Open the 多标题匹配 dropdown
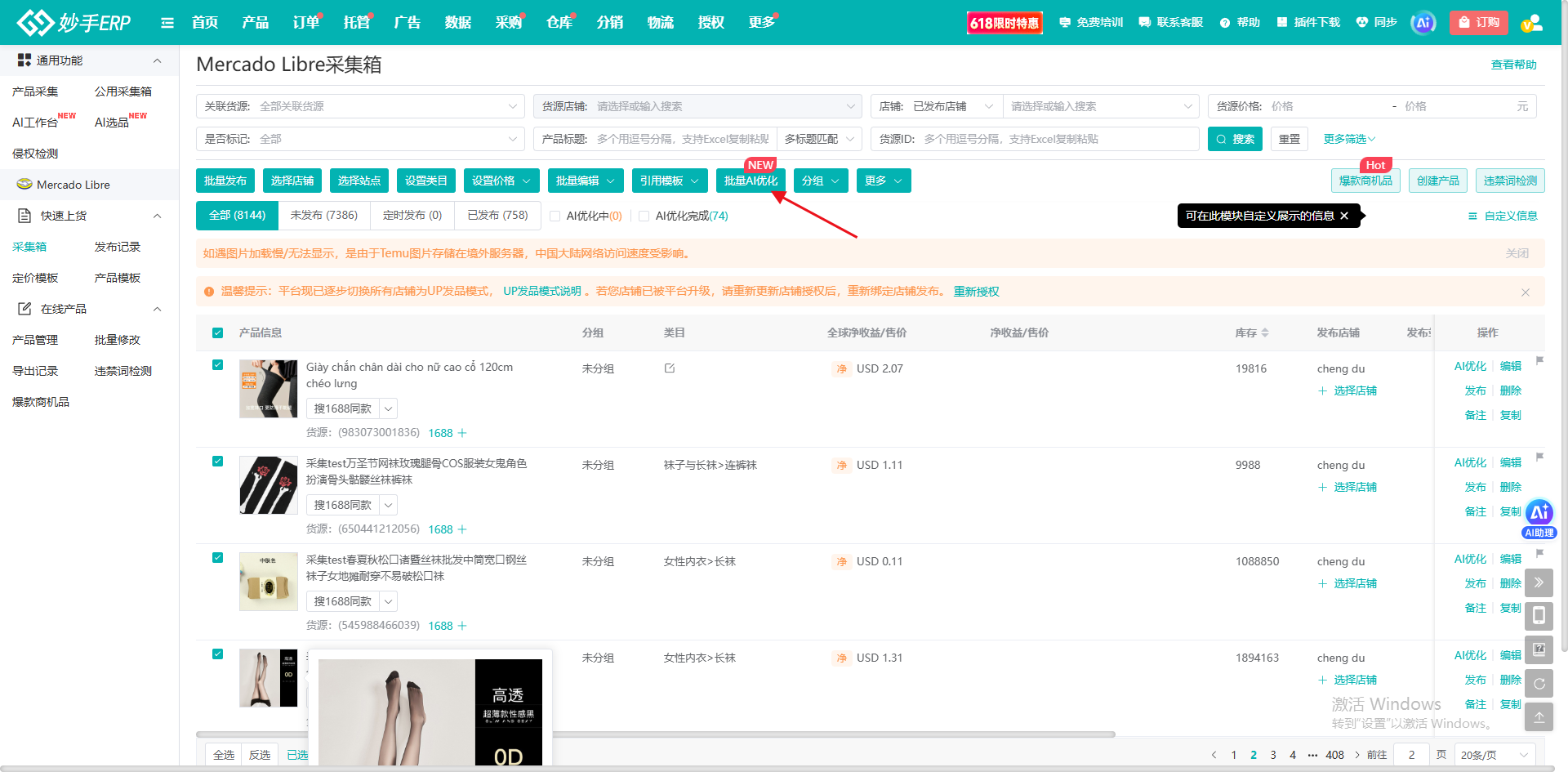The width and height of the screenshot is (1568, 772). tap(819, 139)
